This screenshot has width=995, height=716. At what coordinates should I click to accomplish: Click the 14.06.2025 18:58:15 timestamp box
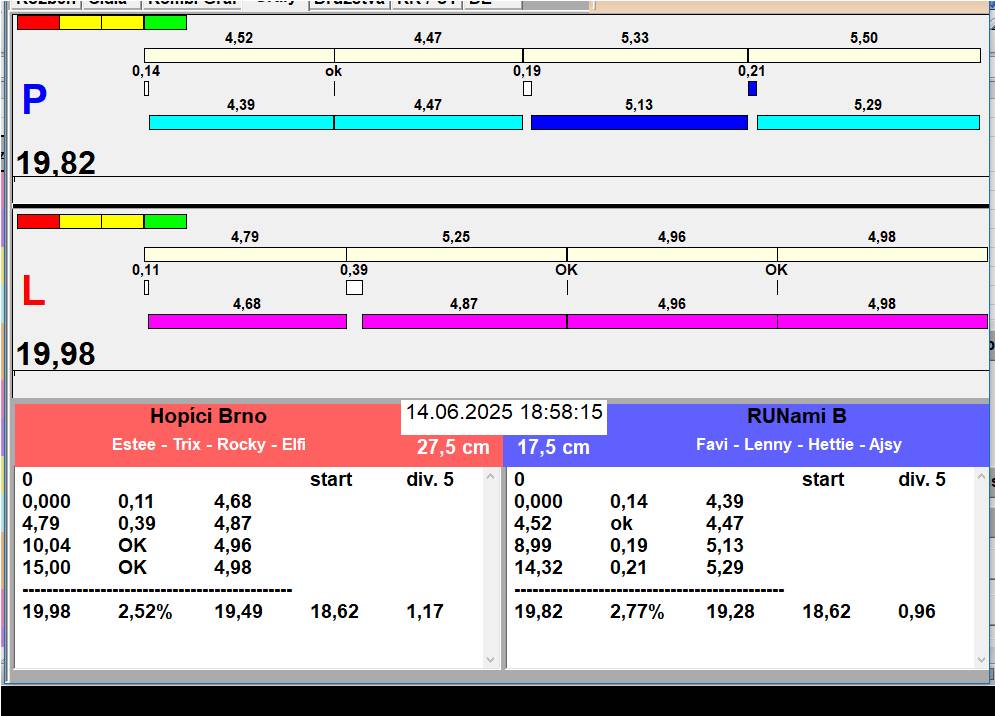tap(504, 413)
